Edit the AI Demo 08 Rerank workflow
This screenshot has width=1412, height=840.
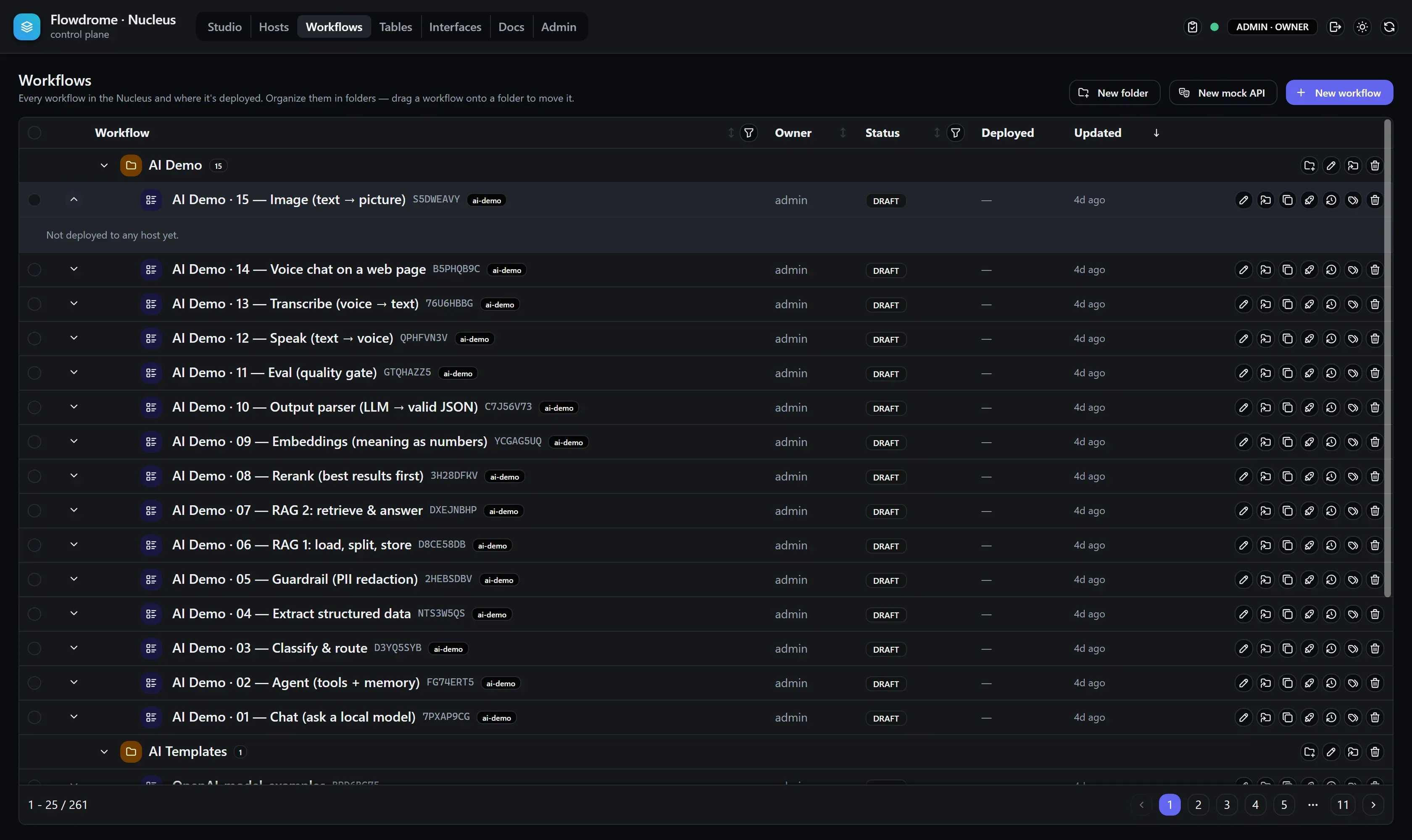pyautogui.click(x=1243, y=477)
